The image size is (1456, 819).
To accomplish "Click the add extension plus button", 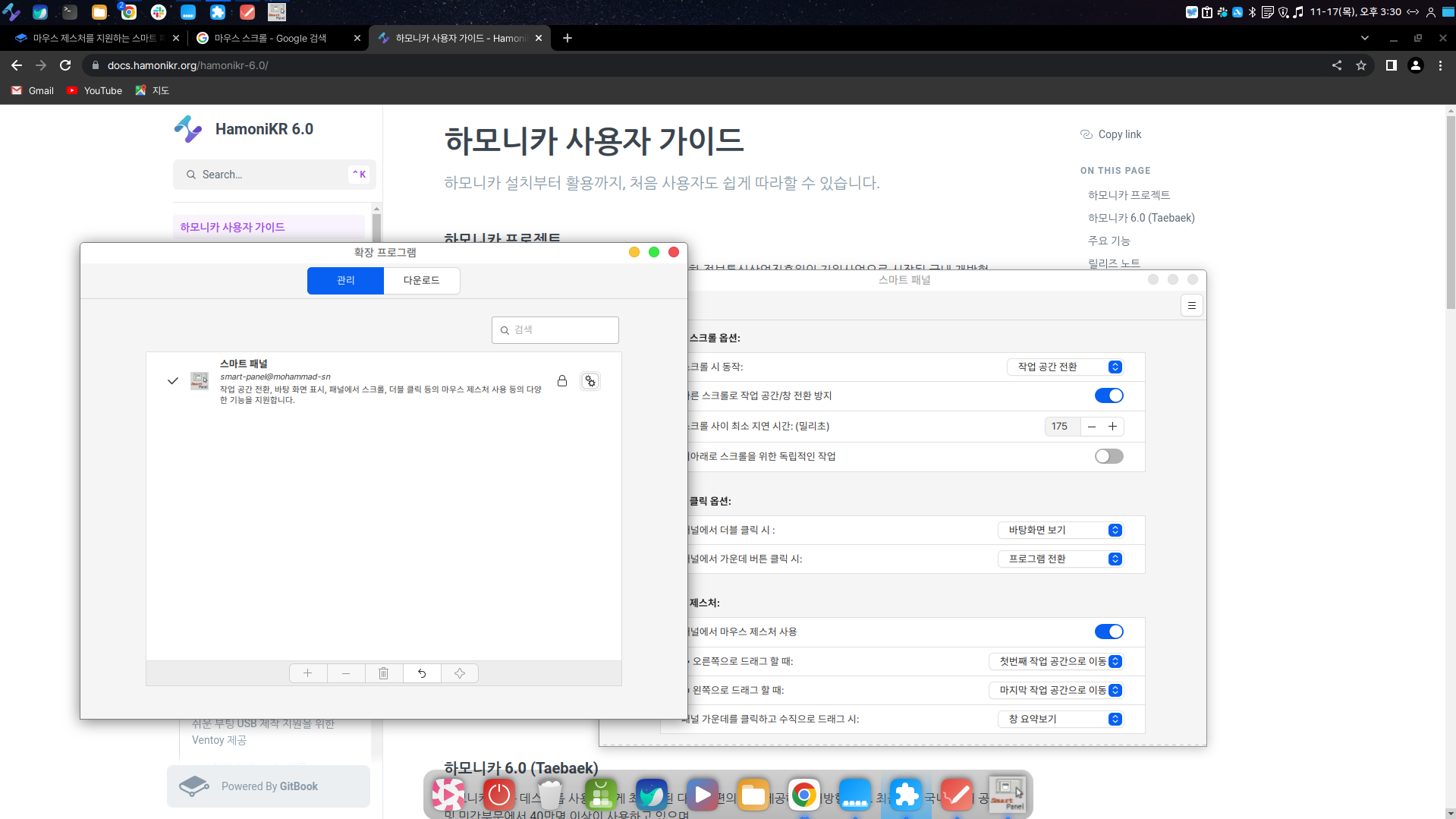I will click(x=307, y=673).
